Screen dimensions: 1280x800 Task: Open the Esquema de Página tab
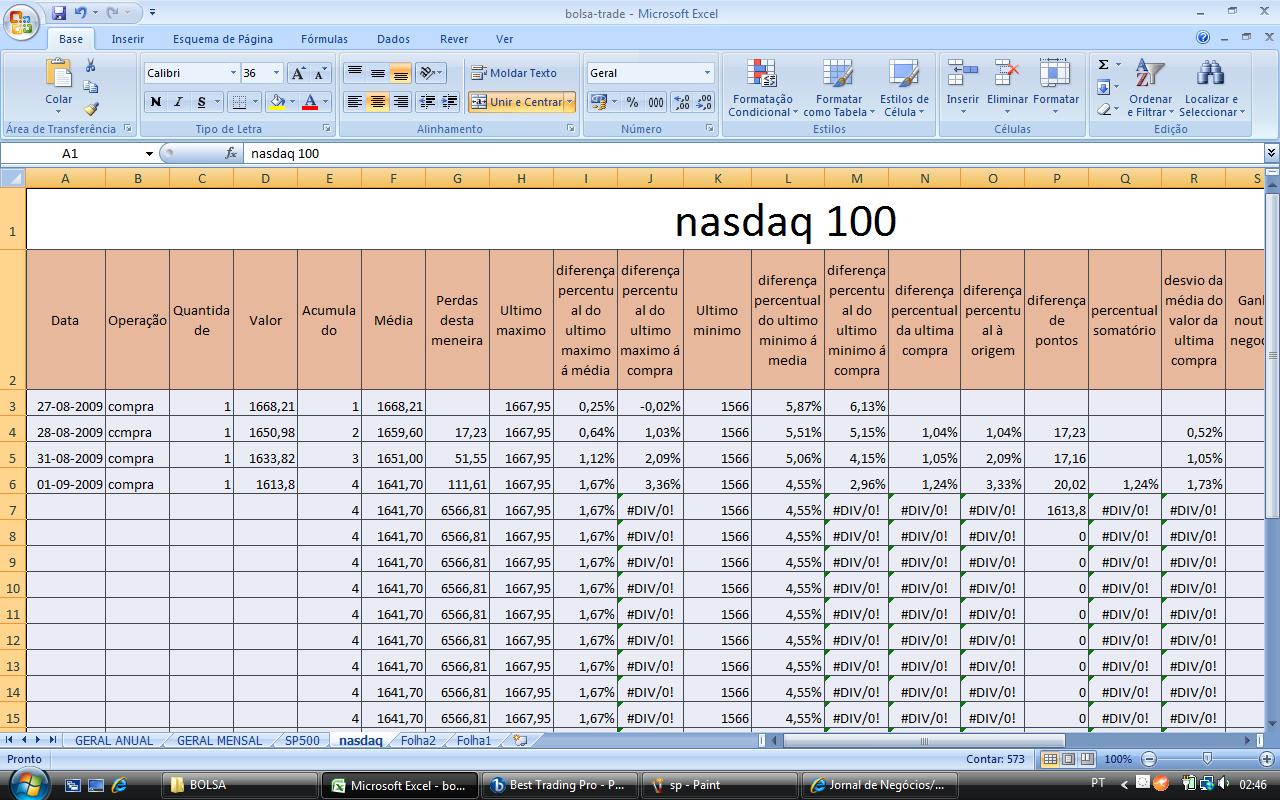click(x=222, y=39)
